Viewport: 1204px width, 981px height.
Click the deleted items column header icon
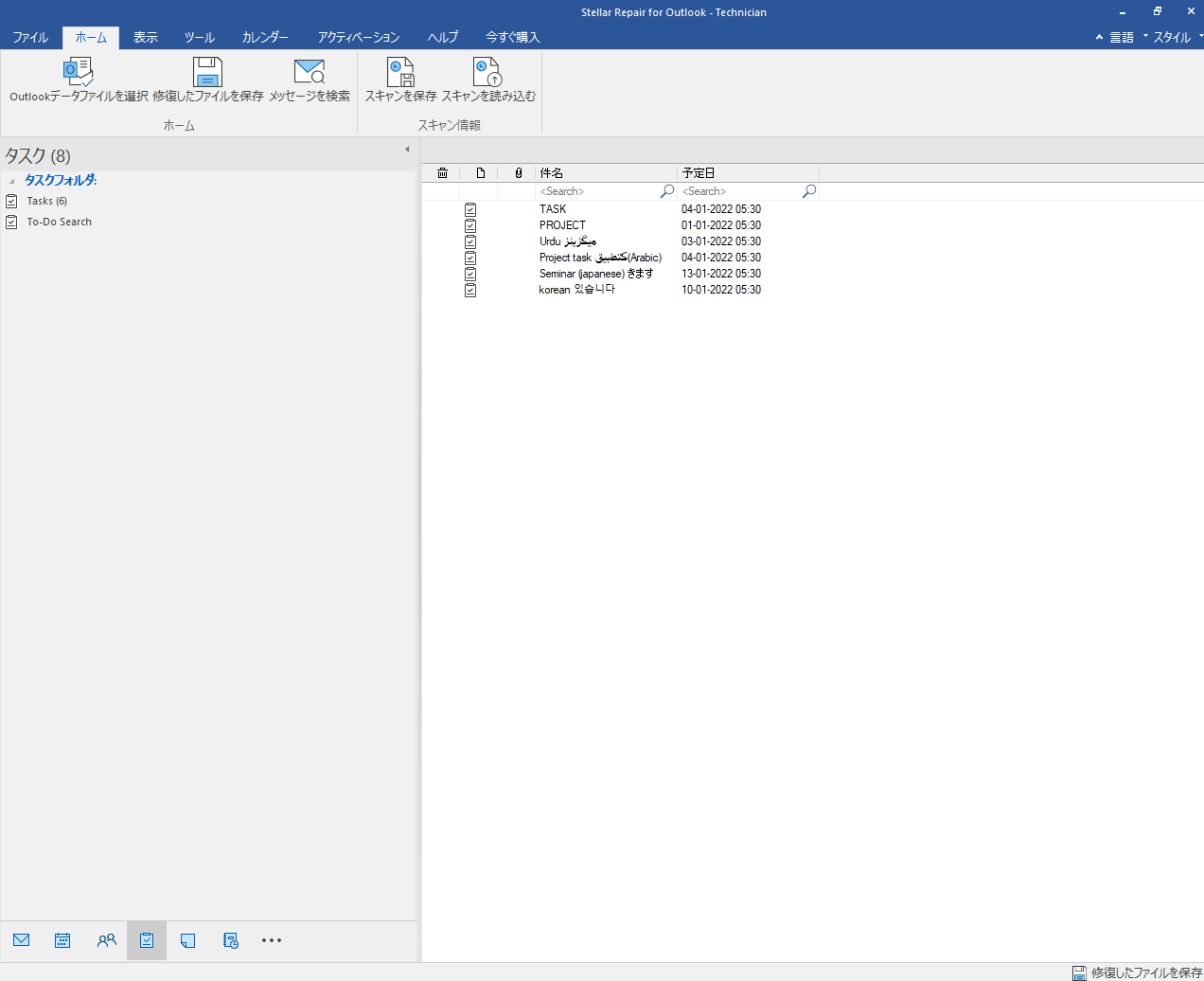pyautogui.click(x=442, y=173)
